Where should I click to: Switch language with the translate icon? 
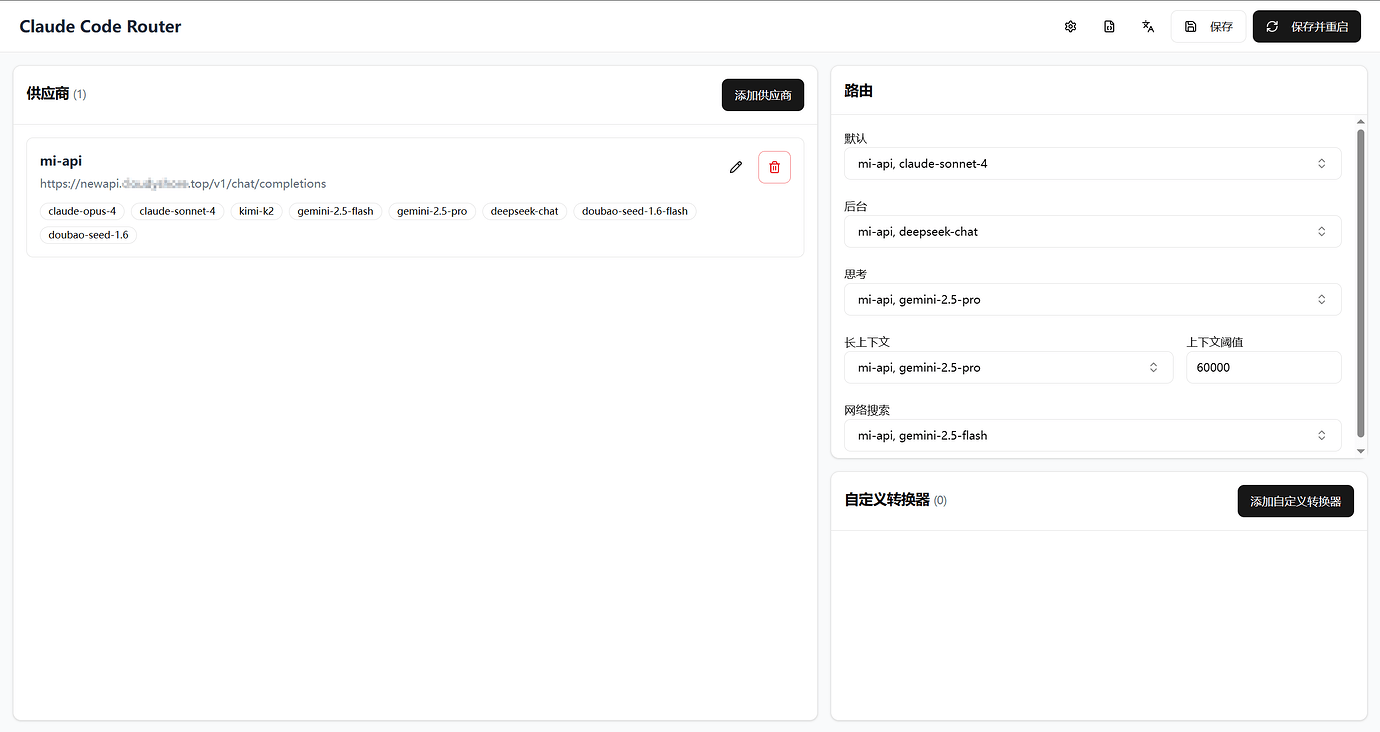(1148, 27)
